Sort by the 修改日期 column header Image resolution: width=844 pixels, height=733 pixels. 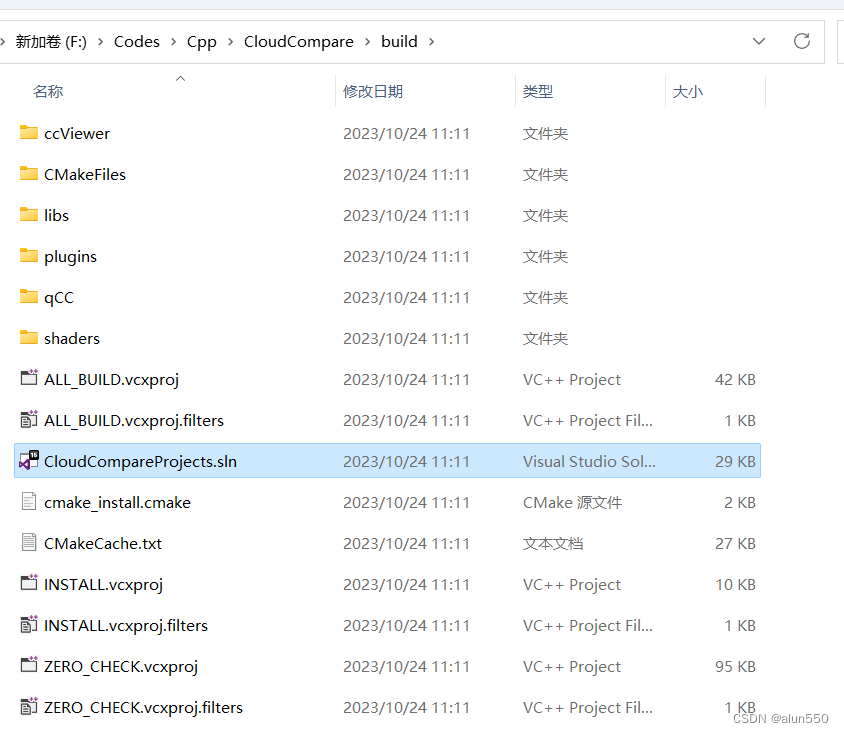tap(373, 91)
